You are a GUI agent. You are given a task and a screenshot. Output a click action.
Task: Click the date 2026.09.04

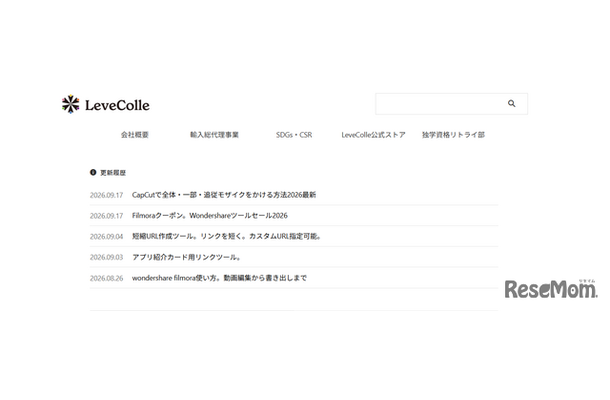(106, 237)
